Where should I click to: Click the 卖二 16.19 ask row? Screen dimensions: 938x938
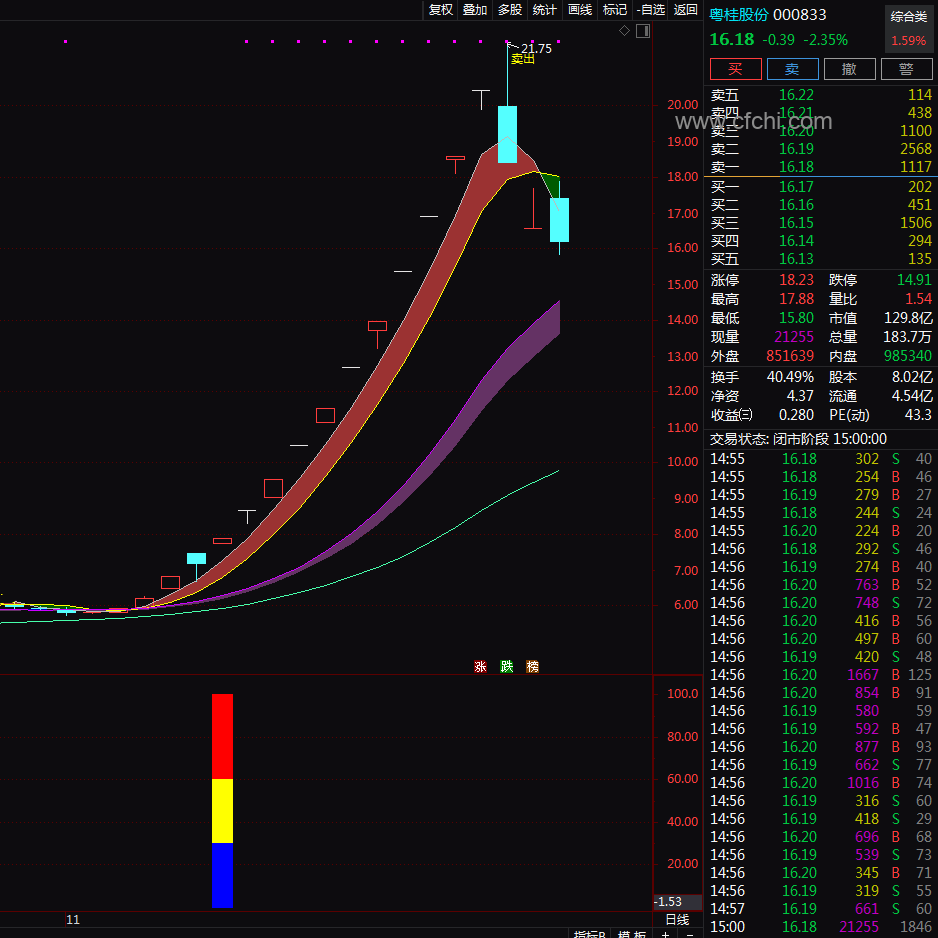click(821, 149)
